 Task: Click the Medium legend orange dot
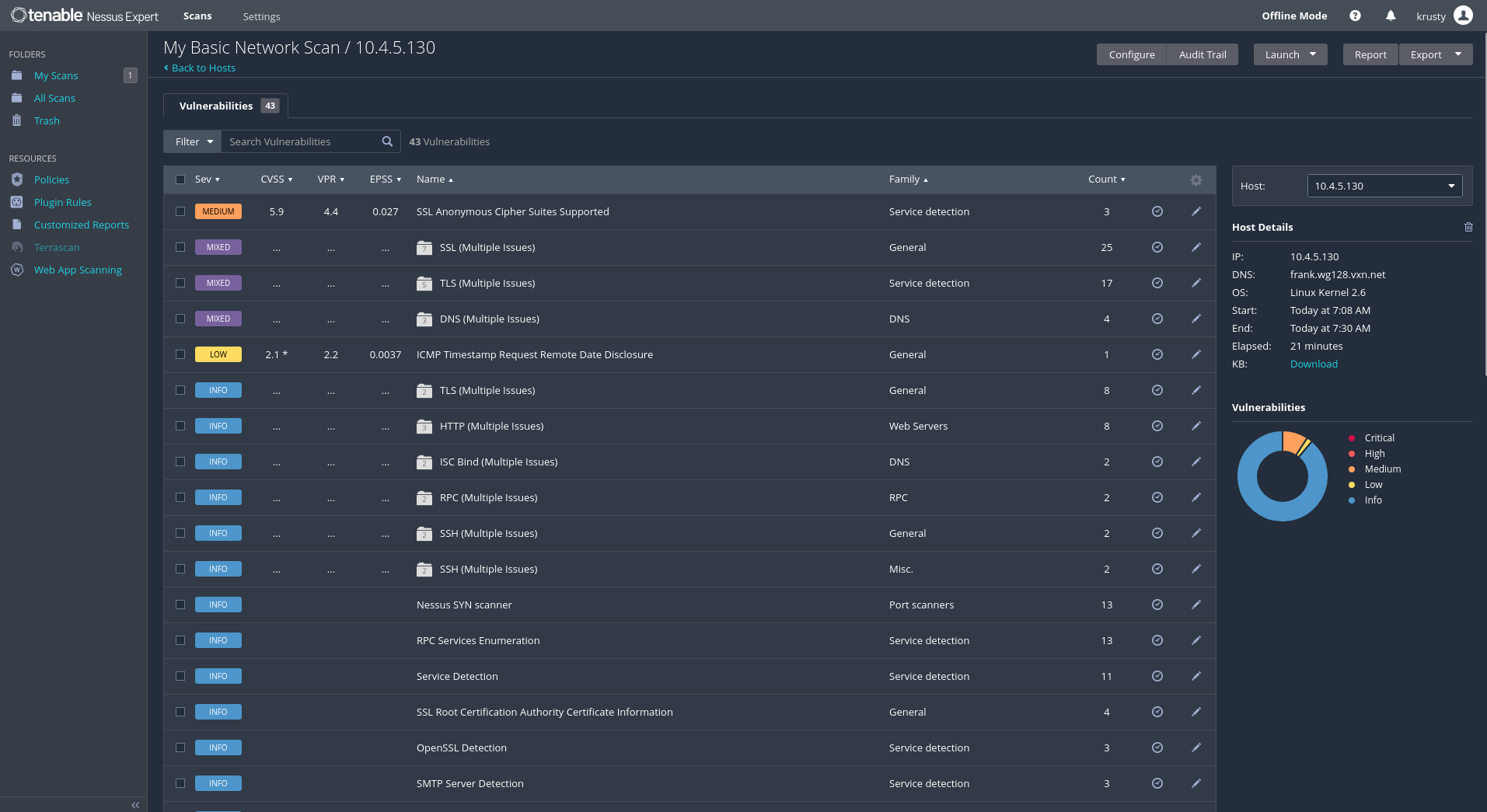(1352, 469)
